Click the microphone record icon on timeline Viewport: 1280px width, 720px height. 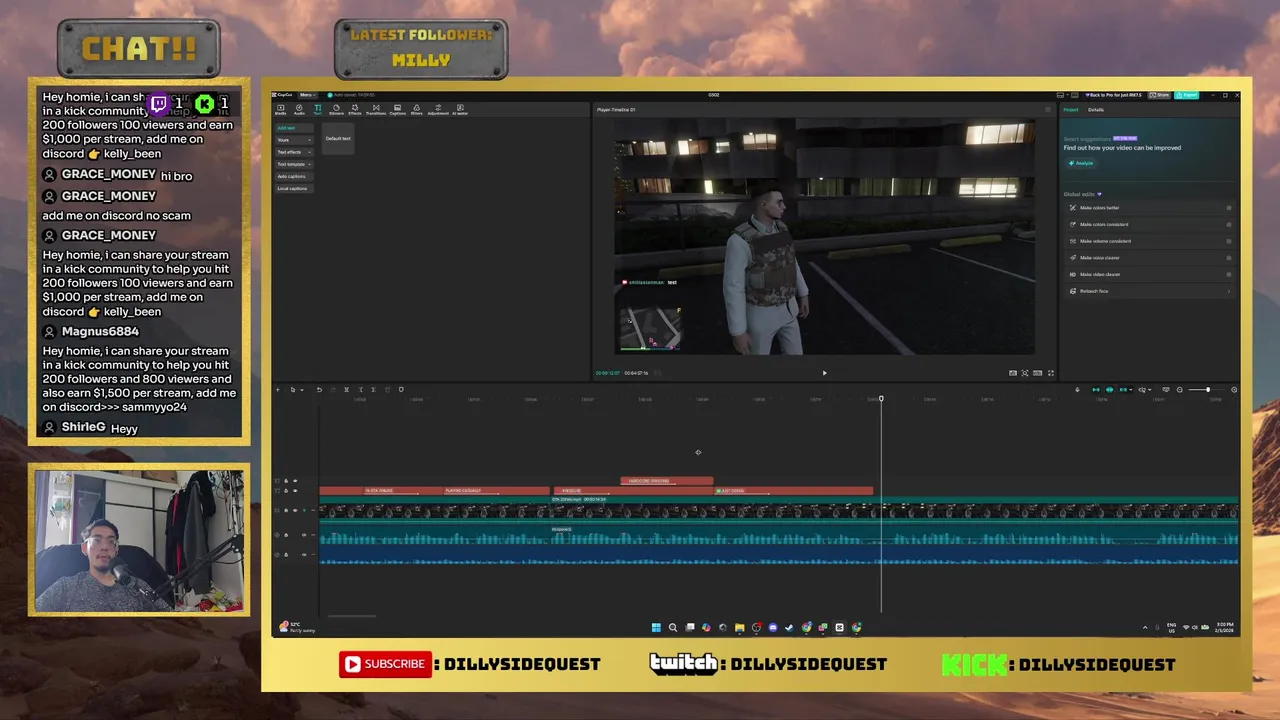(x=1077, y=389)
